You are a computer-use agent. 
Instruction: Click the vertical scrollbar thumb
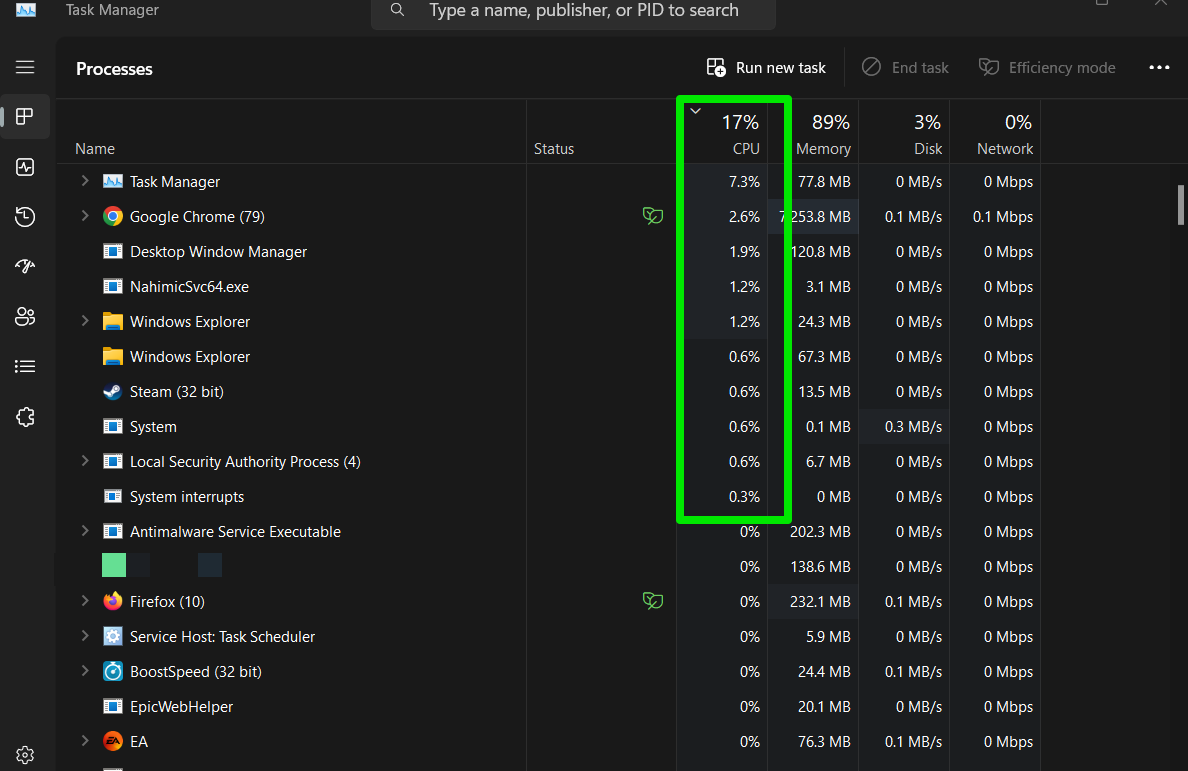(x=1181, y=205)
